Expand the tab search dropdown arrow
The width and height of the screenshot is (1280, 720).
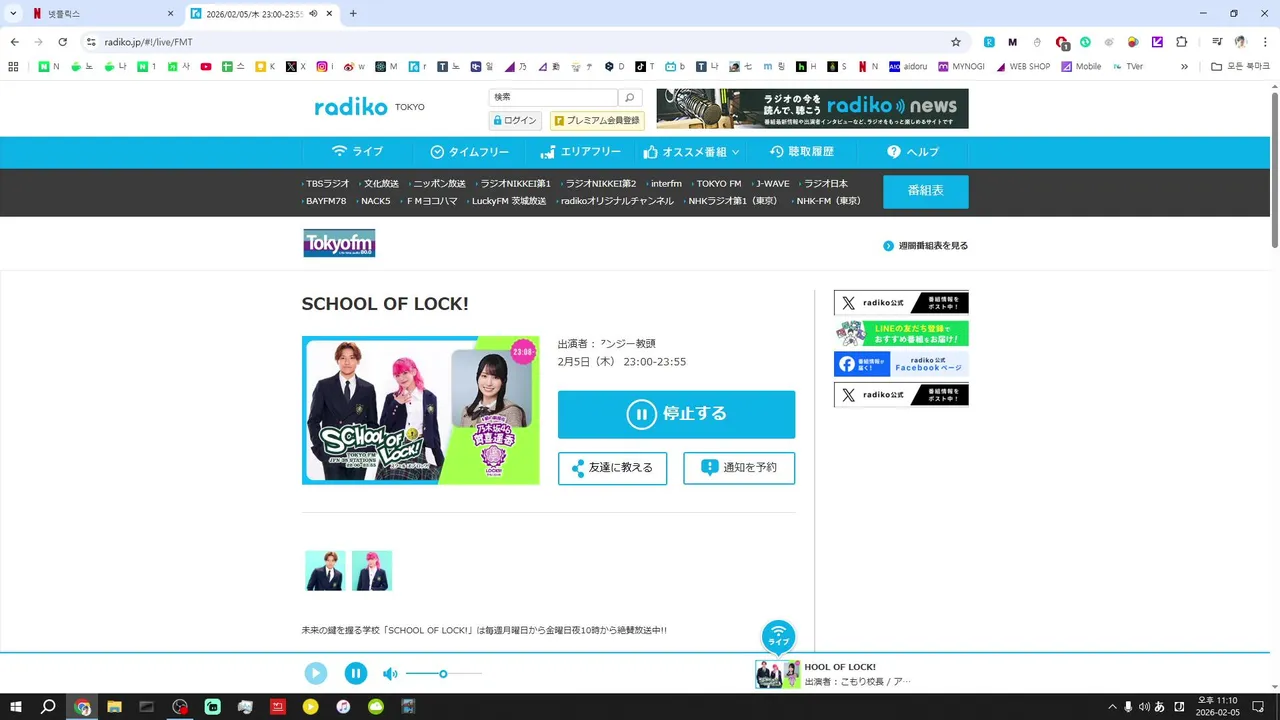(x=13, y=14)
